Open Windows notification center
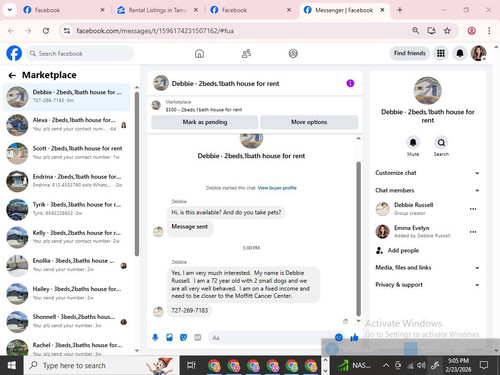This screenshot has height=375, width=500. (x=484, y=365)
